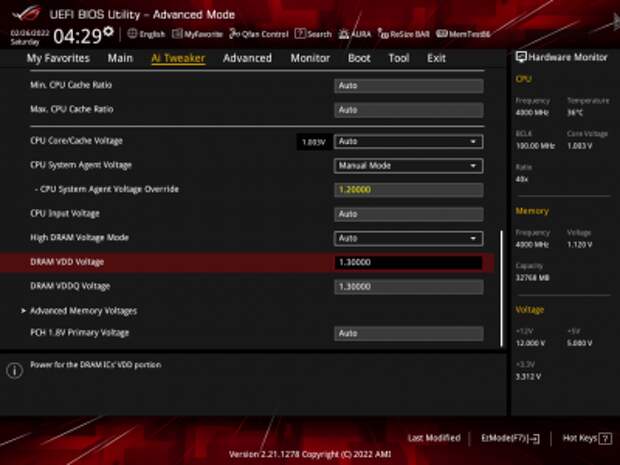Click Max. CPU Cache Ratio field
The width and height of the screenshot is (620, 465).
click(x=408, y=110)
